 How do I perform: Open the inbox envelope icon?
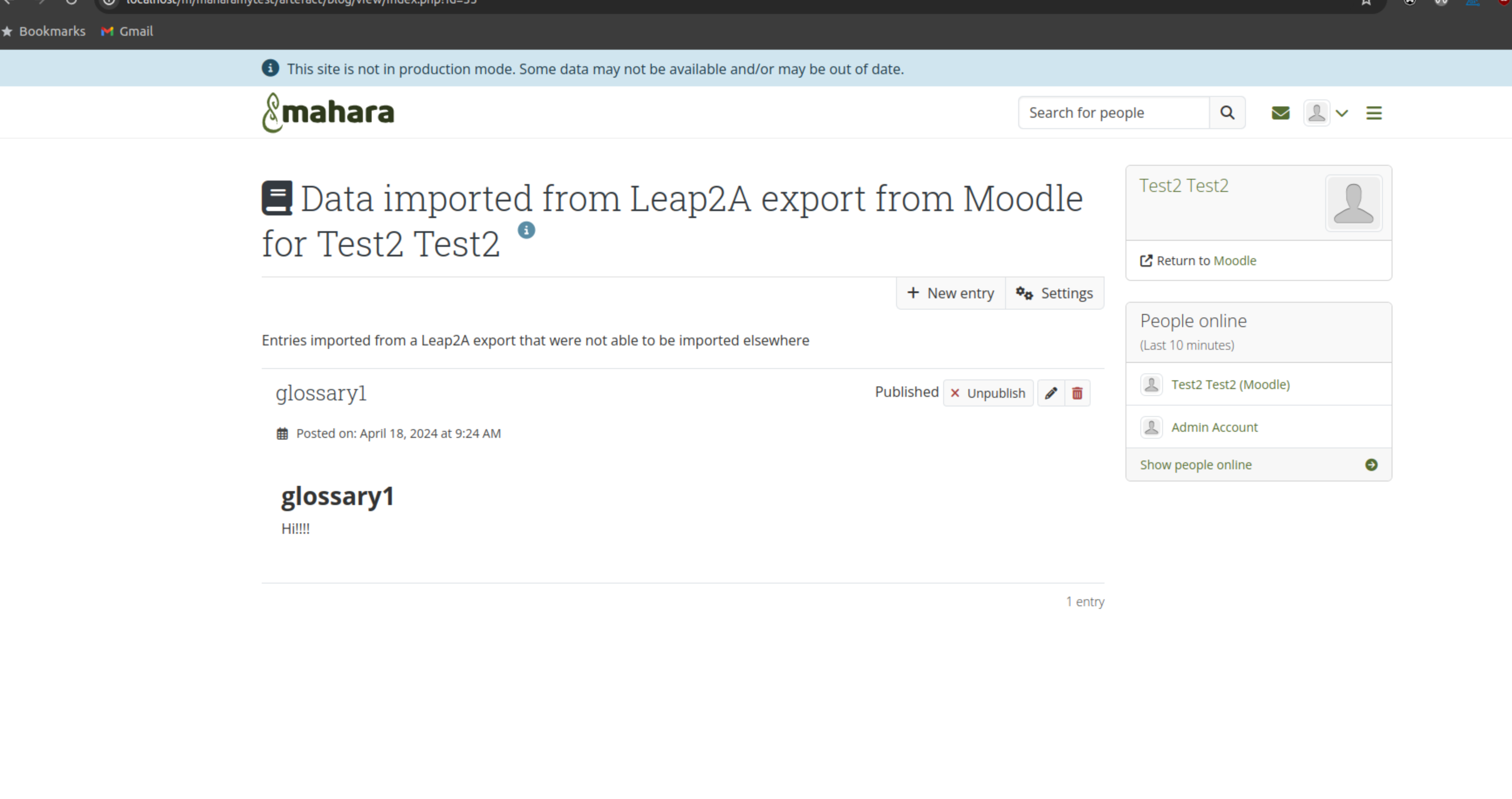[x=1280, y=113]
